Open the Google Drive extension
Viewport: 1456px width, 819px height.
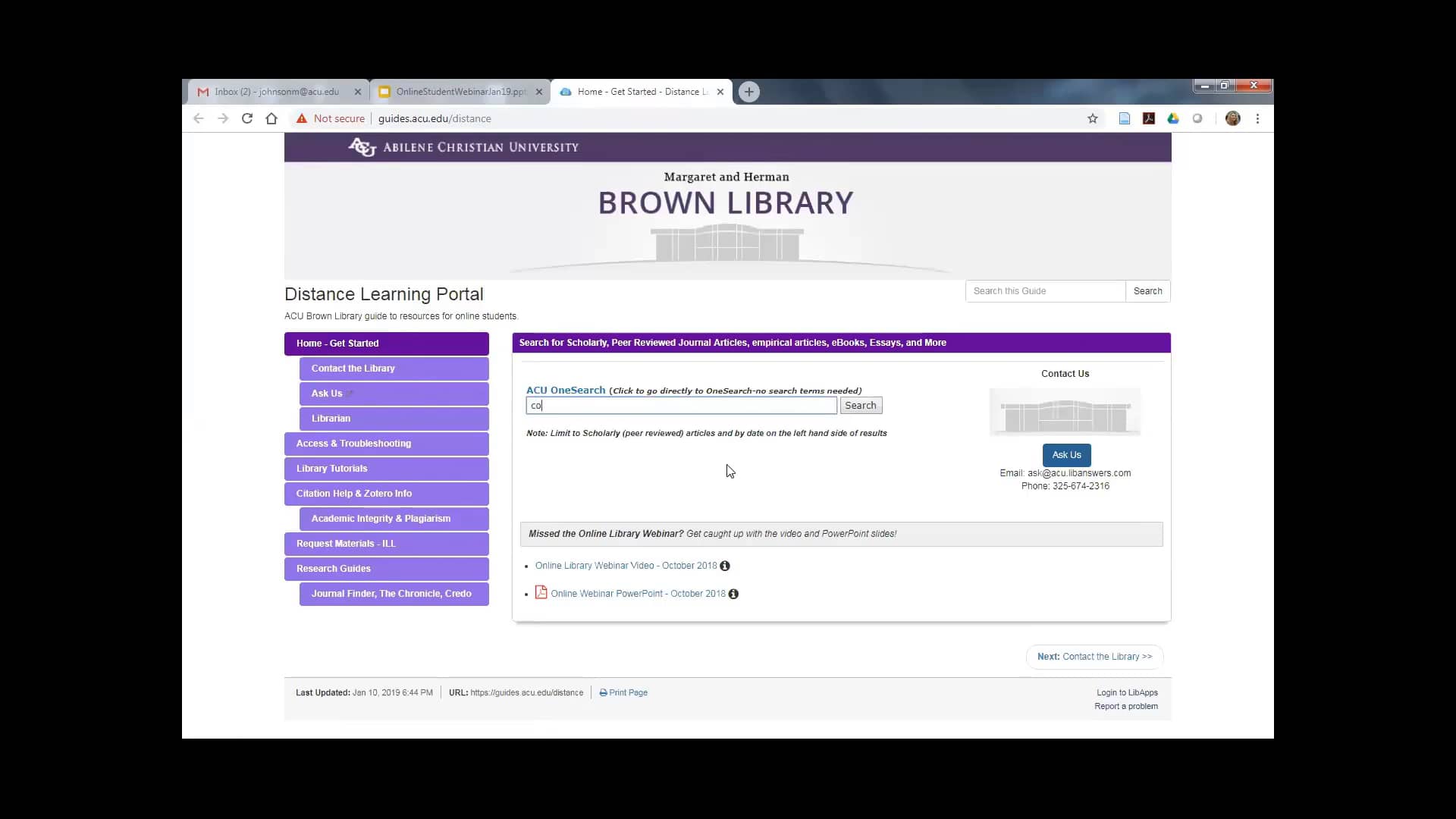(x=1173, y=118)
